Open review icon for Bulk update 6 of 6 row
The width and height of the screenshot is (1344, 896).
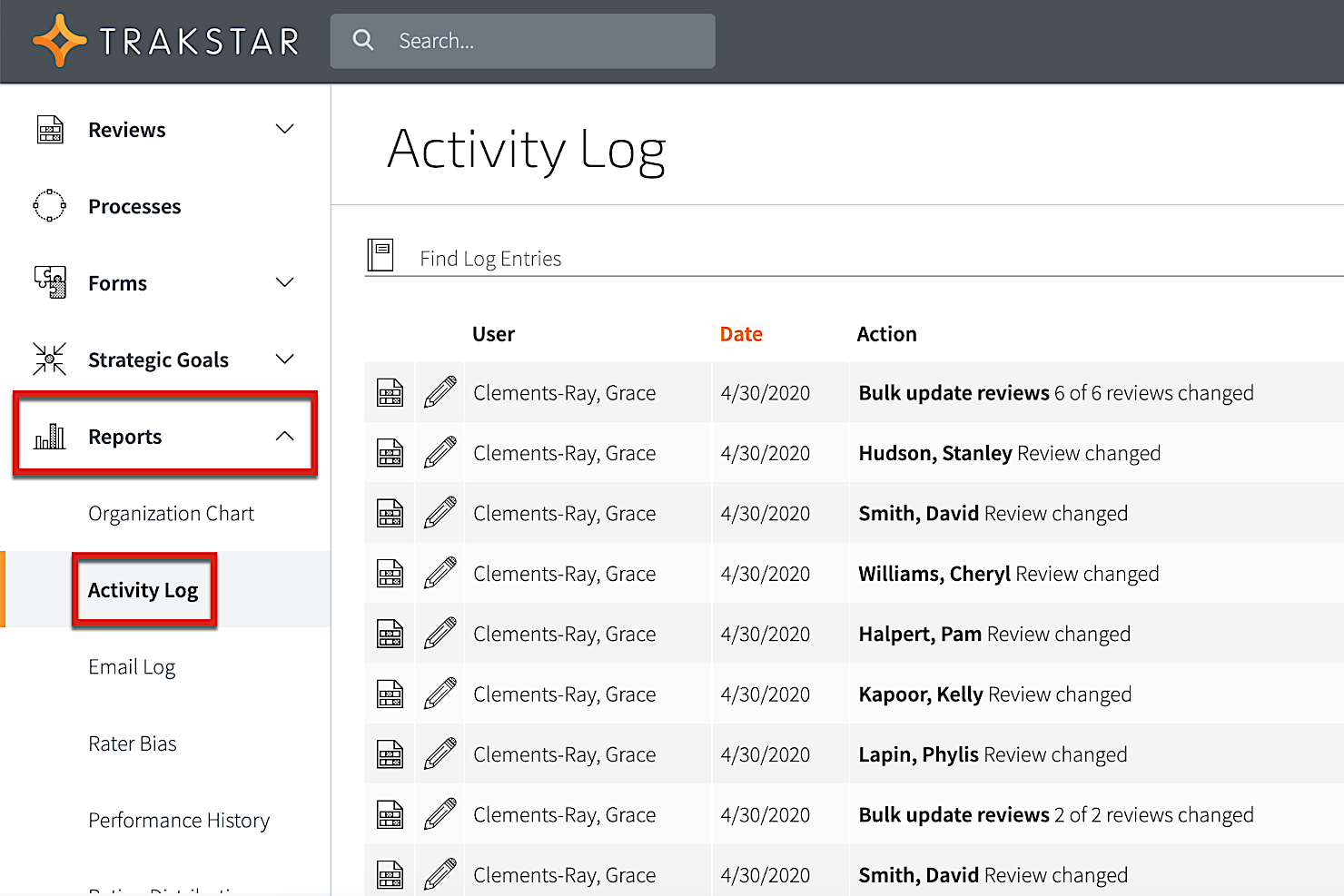click(390, 393)
